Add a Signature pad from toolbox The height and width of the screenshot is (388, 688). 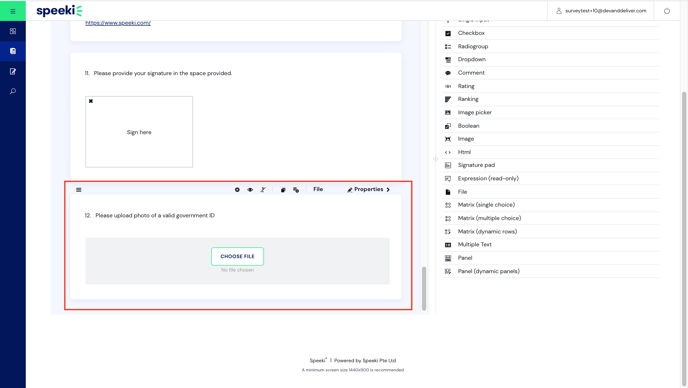[x=551, y=165]
